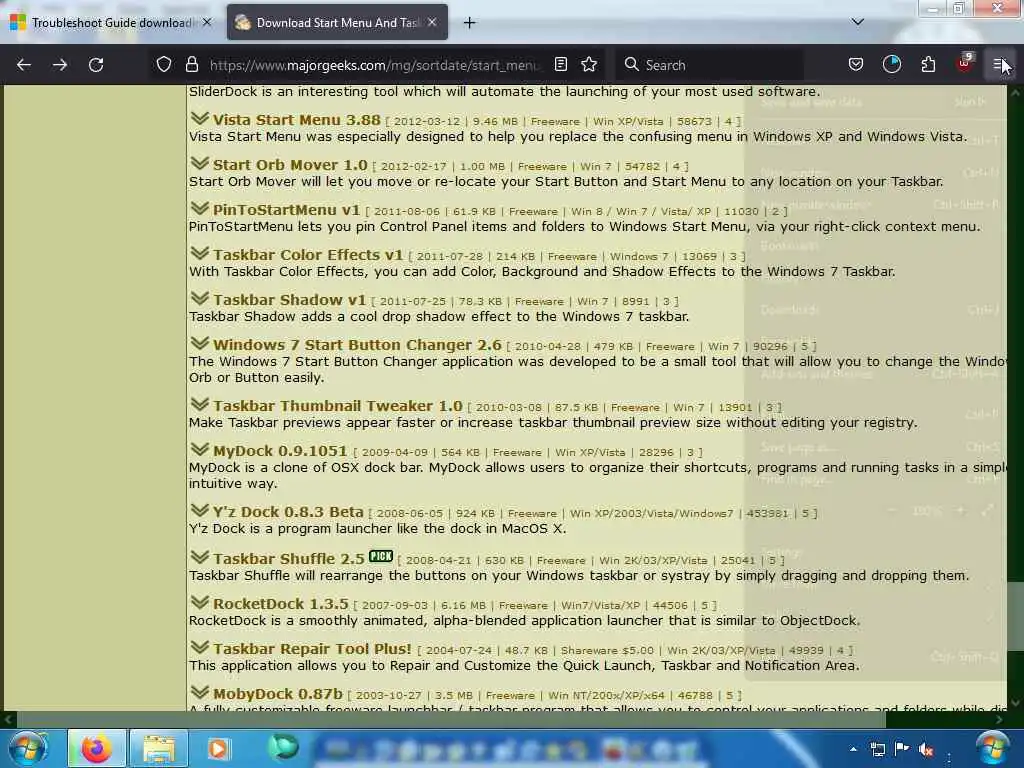This screenshot has width=1024, height=768.
Task: Open Taskbar Thumbnail Tweaker 1.0 link
Action: click(338, 406)
